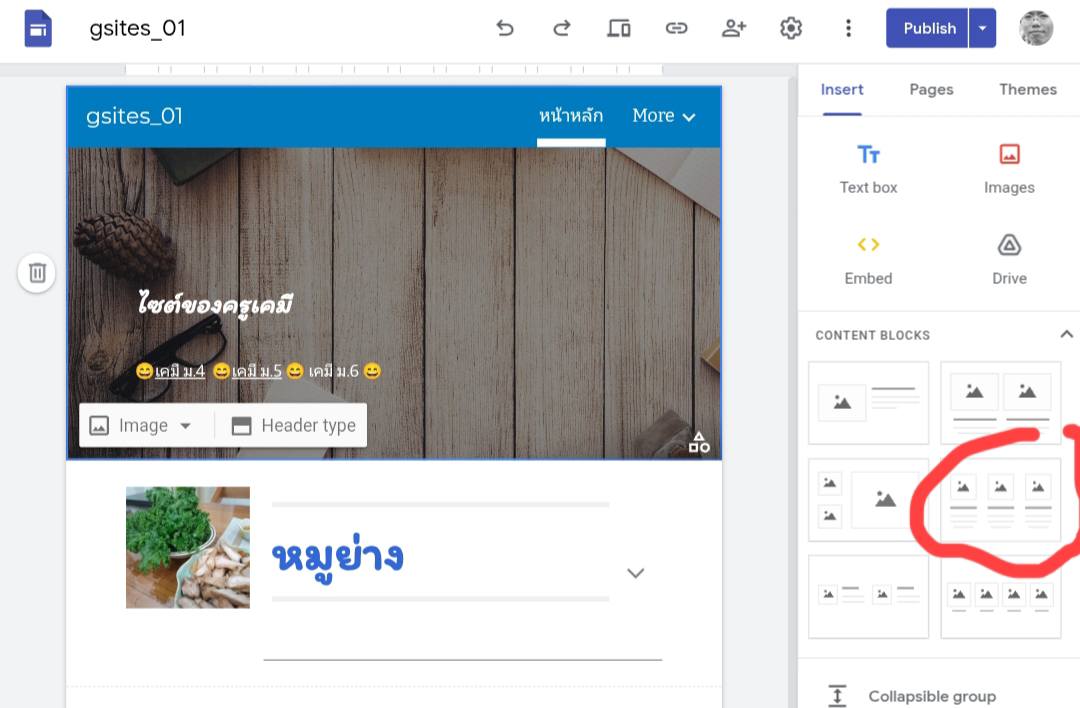Image resolution: width=1080 pixels, height=708 pixels.
Task: Insert a file from Drive
Action: pos(1009,259)
